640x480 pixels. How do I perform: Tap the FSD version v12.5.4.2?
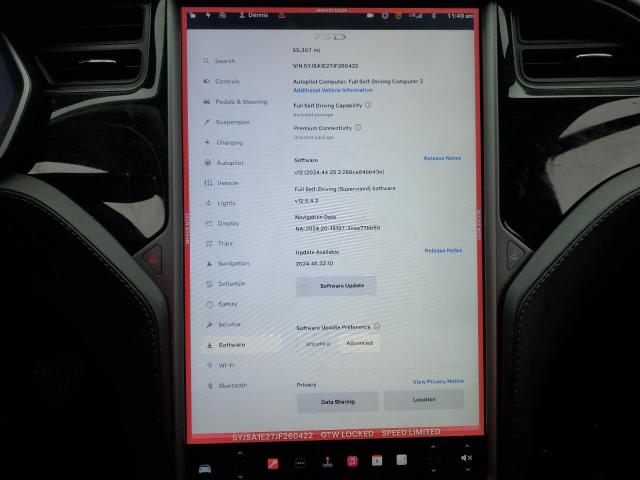(306, 201)
